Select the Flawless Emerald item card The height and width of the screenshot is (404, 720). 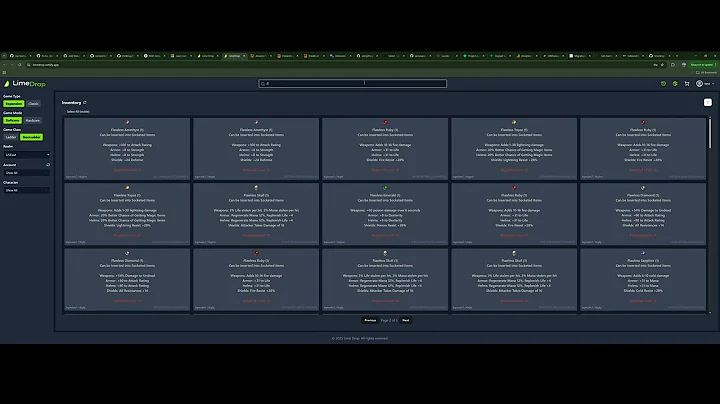[385, 214]
